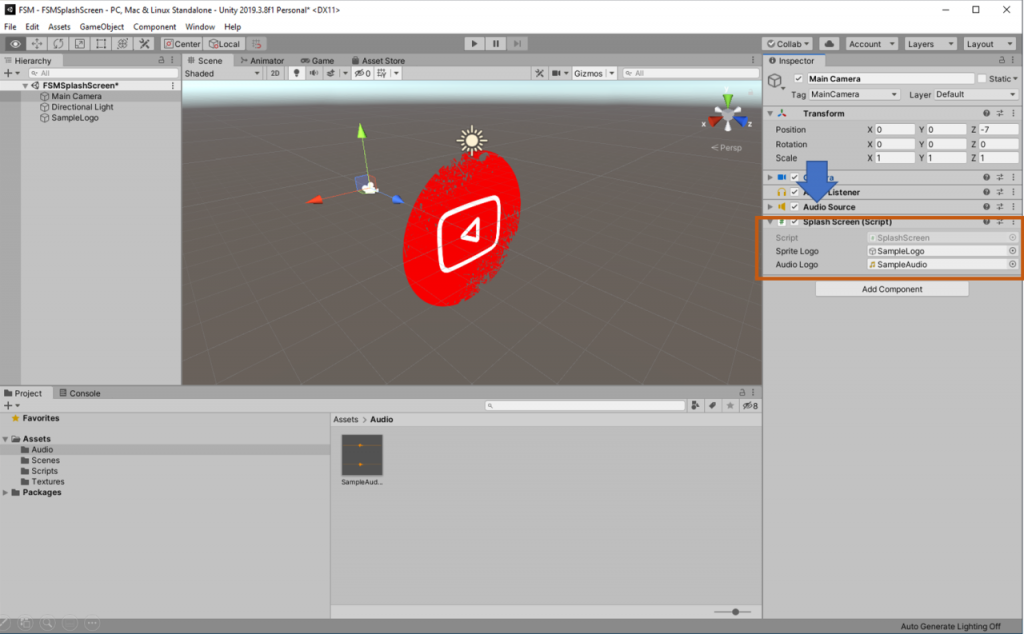Collapse the FSMSplashScreen scene in Hierarchy
Viewport: 1024px width, 634px height.
[25, 86]
